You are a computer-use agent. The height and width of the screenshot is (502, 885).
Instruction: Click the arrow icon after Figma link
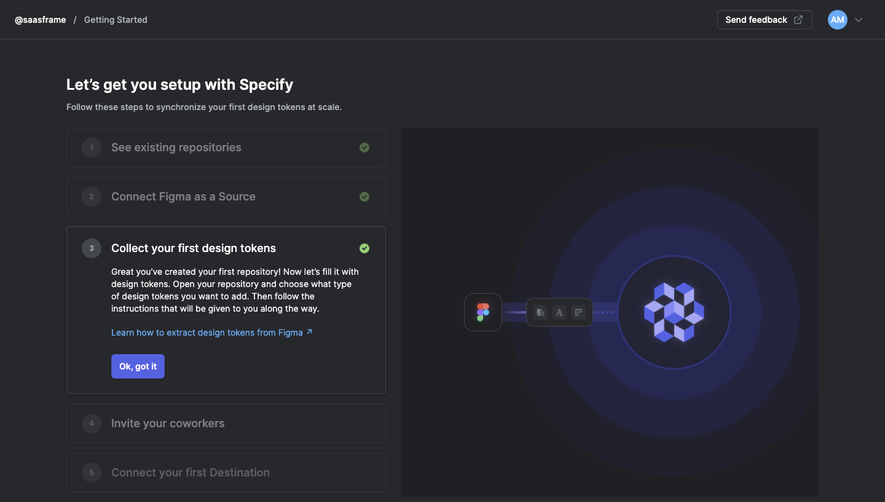click(x=309, y=332)
